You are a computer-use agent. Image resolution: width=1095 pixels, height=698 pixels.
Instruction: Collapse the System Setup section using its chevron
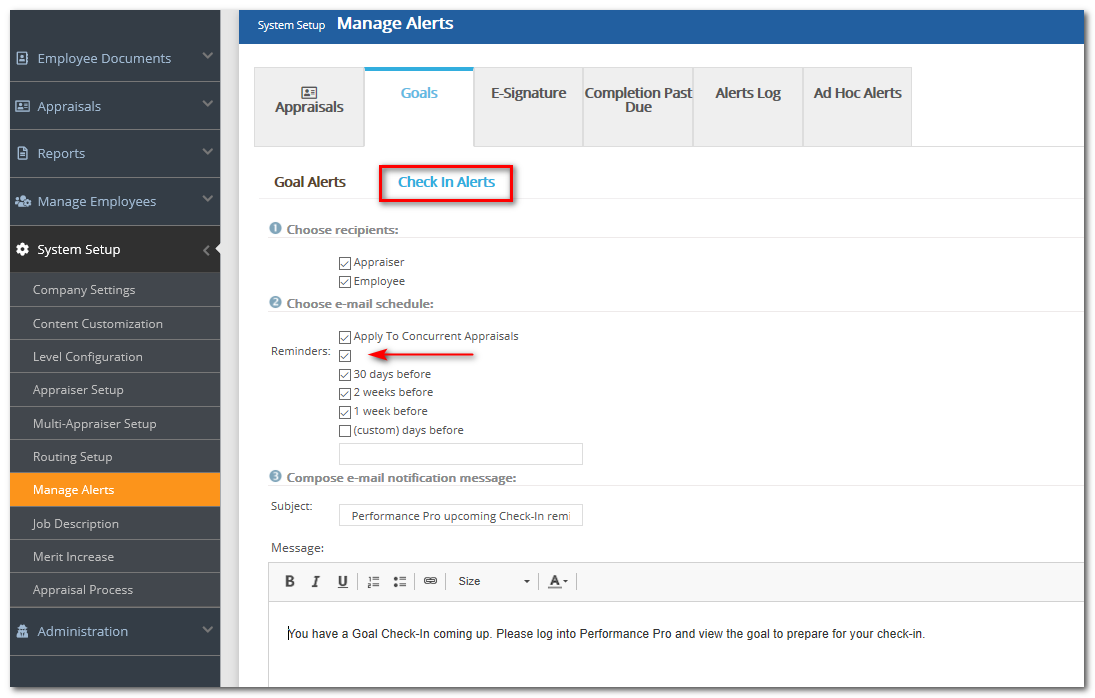click(x=207, y=249)
